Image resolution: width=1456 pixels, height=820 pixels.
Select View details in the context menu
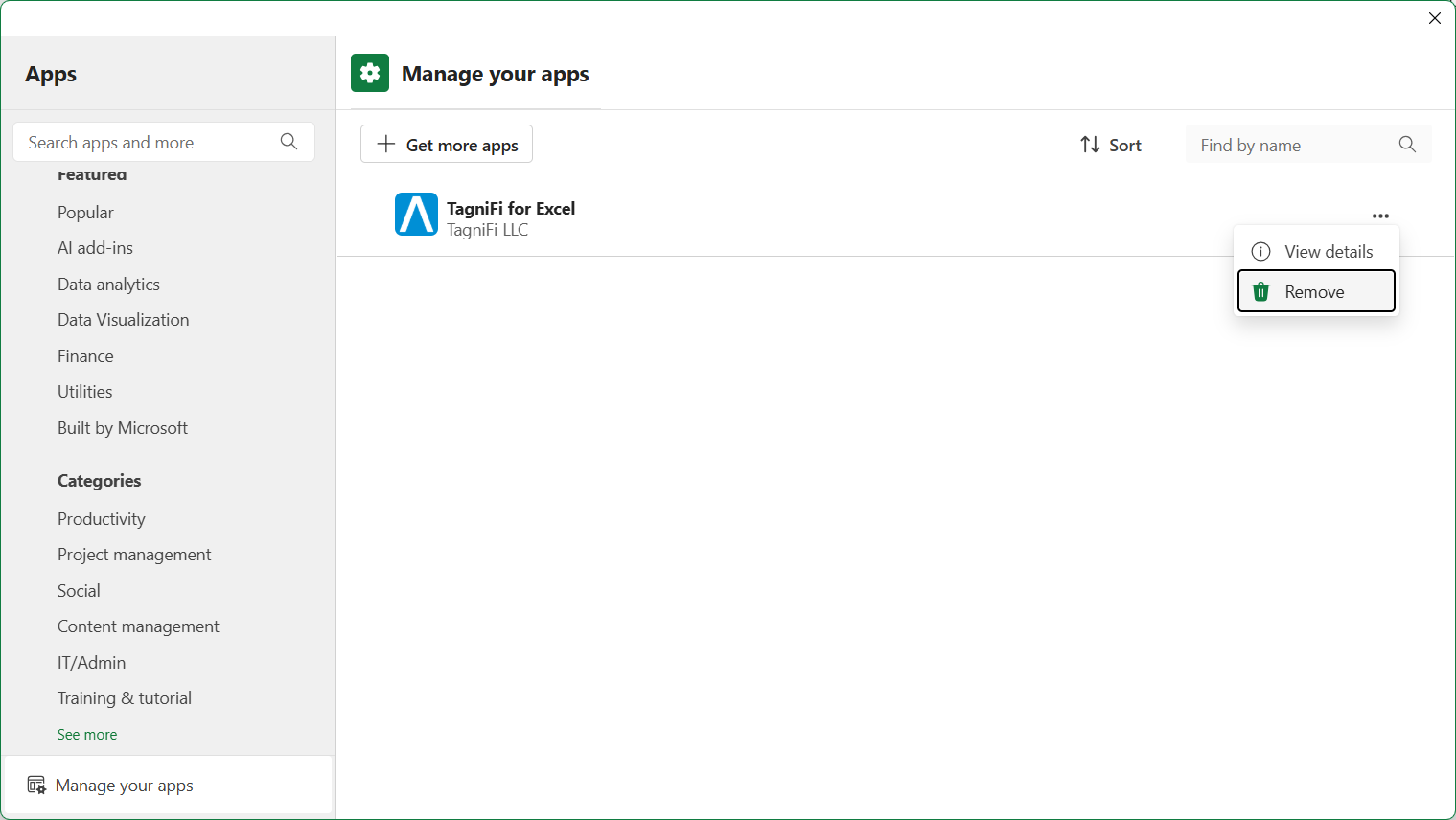pos(1316,252)
